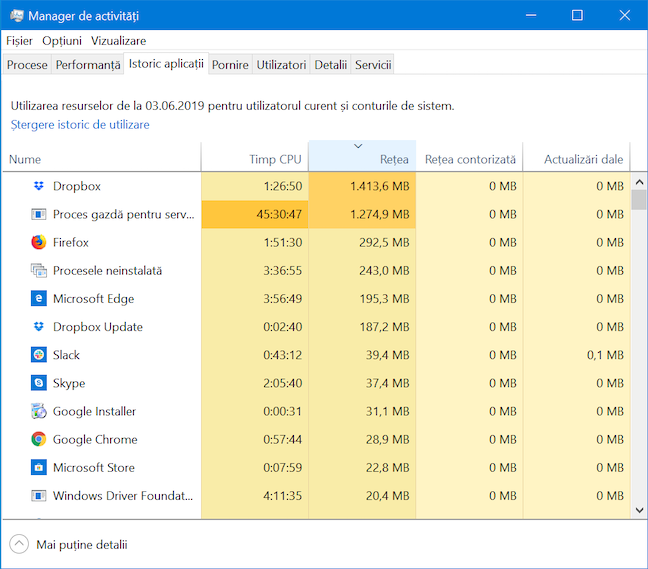Select the Skype row name

[69, 383]
